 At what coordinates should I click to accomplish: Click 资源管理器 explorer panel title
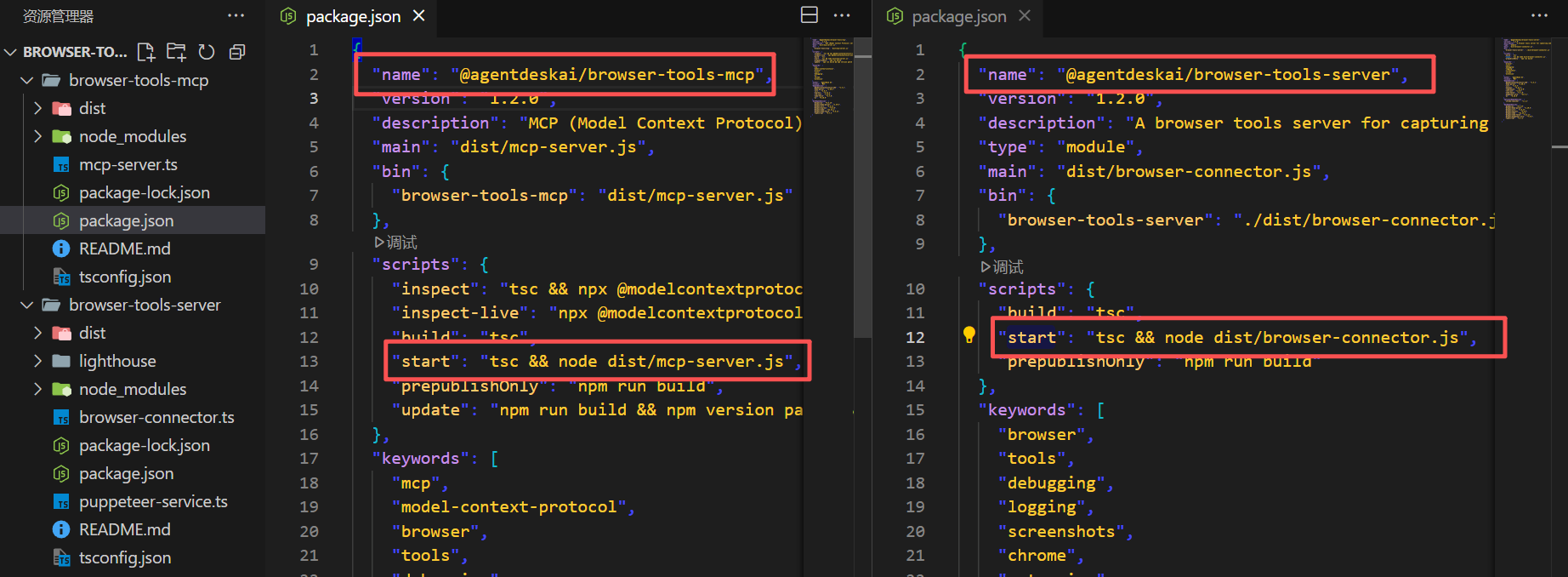[58, 16]
